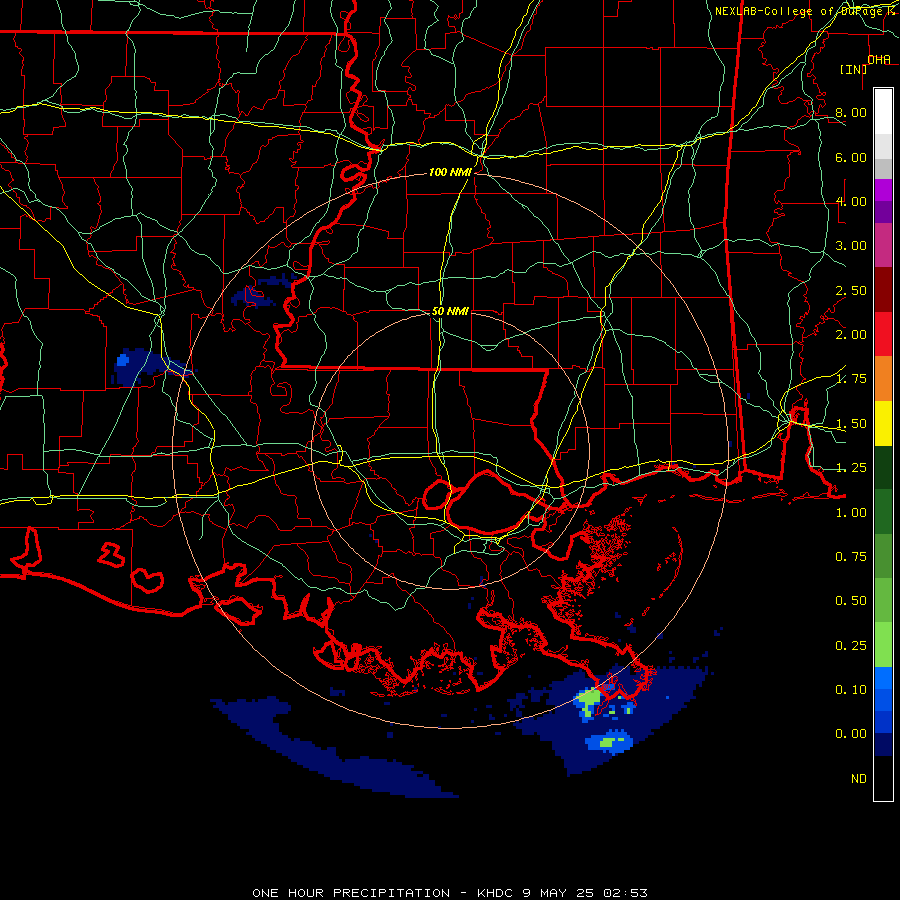The image size is (900, 900).
Task: Click the white 8.00 legend swatch
Action: point(883,112)
